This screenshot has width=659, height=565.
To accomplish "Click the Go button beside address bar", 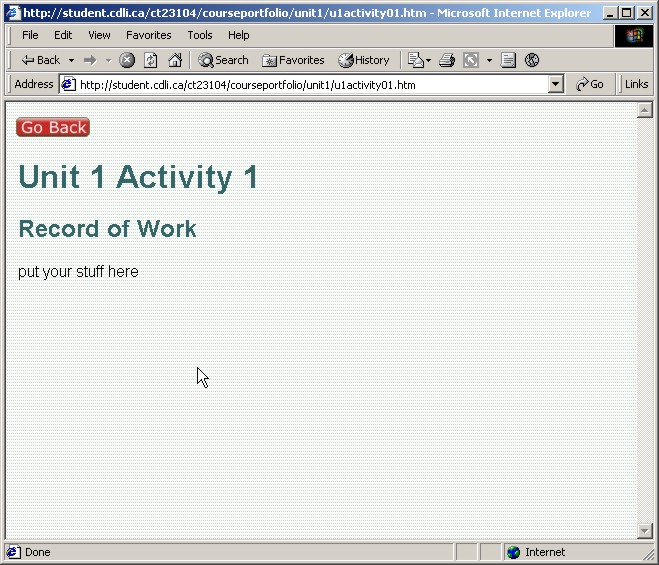I will coord(590,84).
